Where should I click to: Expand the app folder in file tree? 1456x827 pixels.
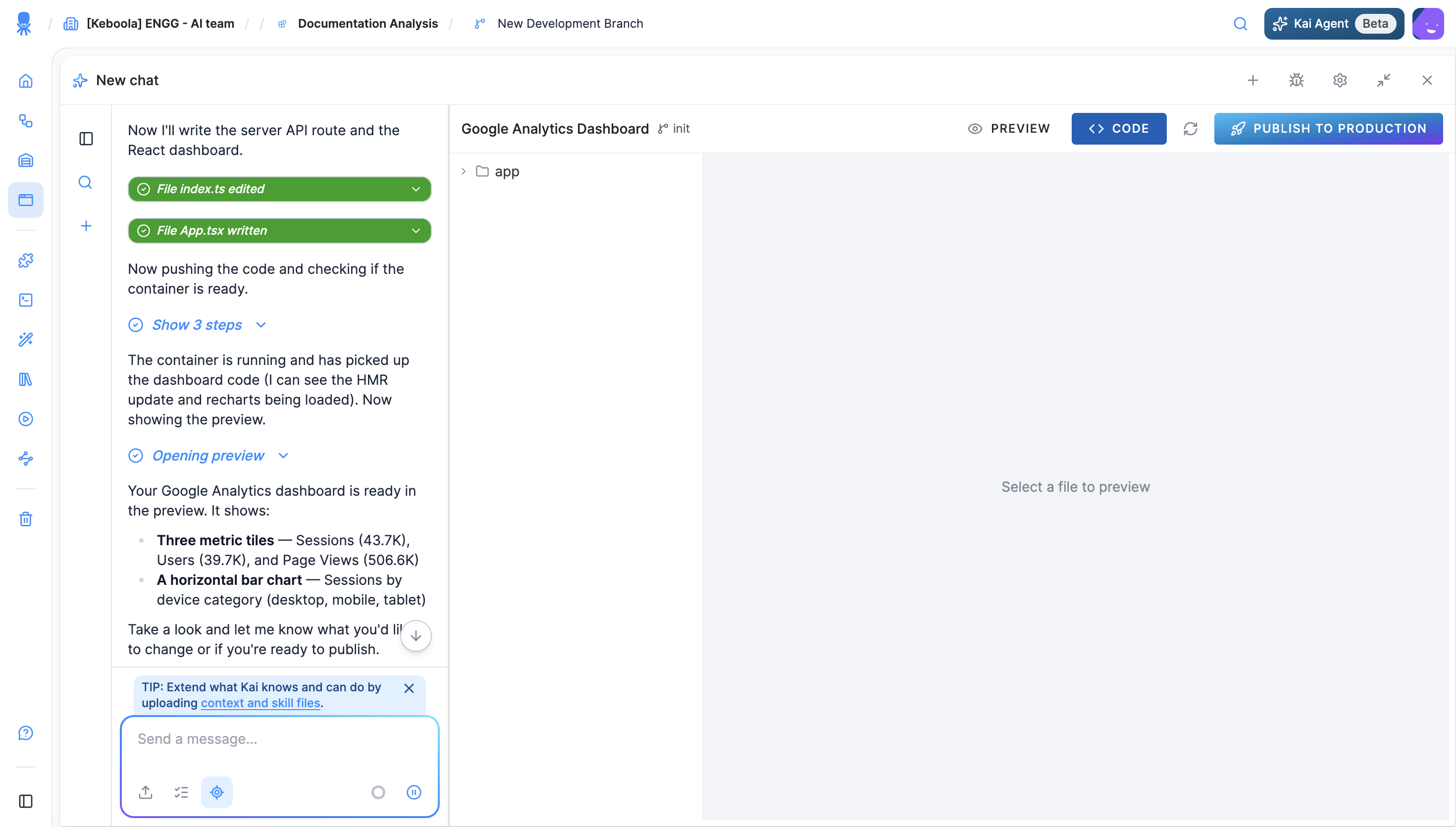[464, 171]
